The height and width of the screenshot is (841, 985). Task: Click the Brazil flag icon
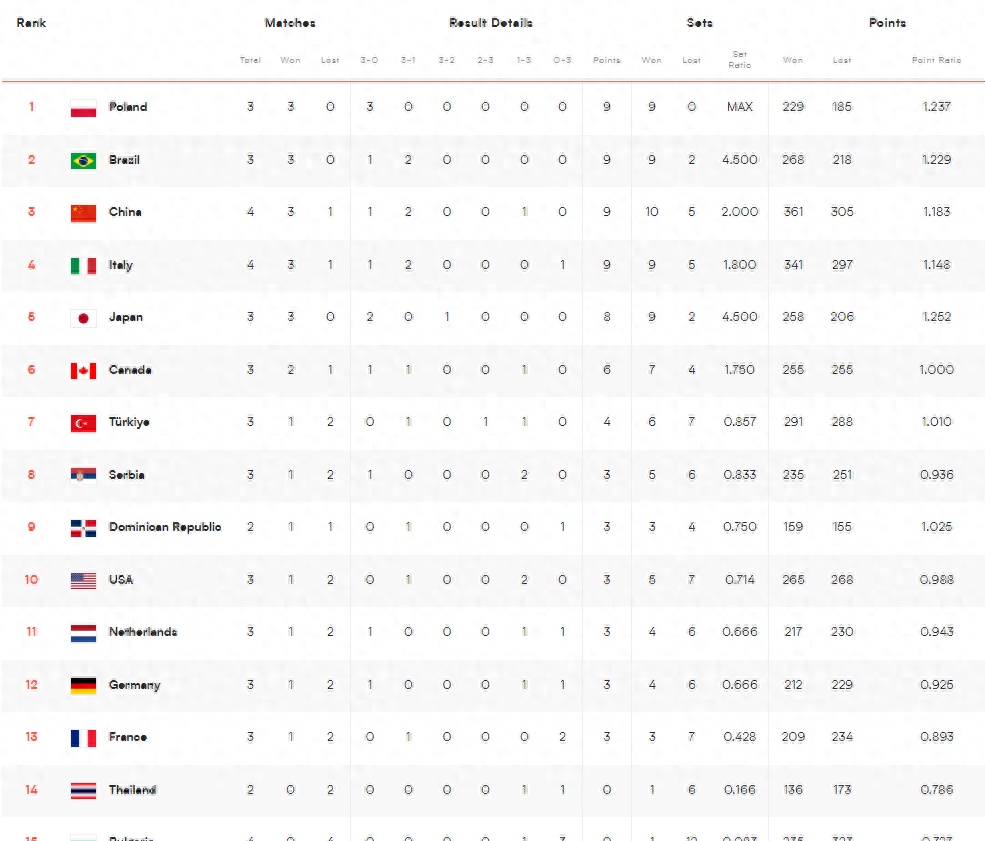pos(83,160)
